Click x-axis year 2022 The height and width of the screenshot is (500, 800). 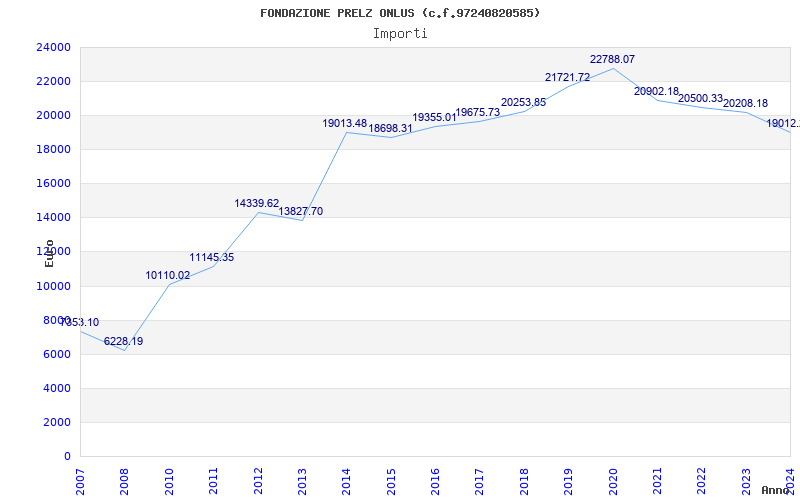tap(702, 481)
